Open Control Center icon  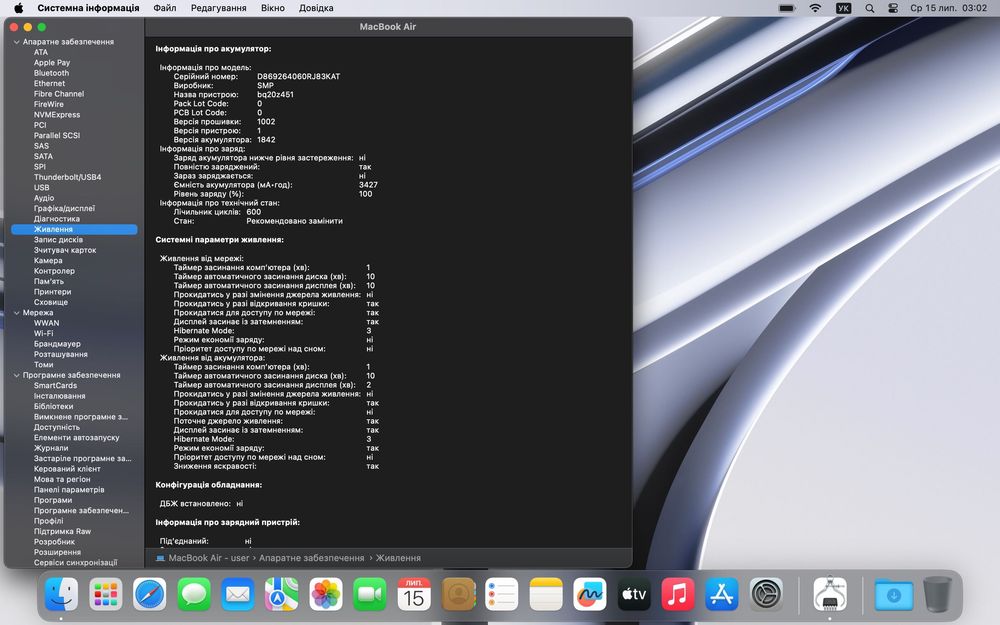pos(893,8)
